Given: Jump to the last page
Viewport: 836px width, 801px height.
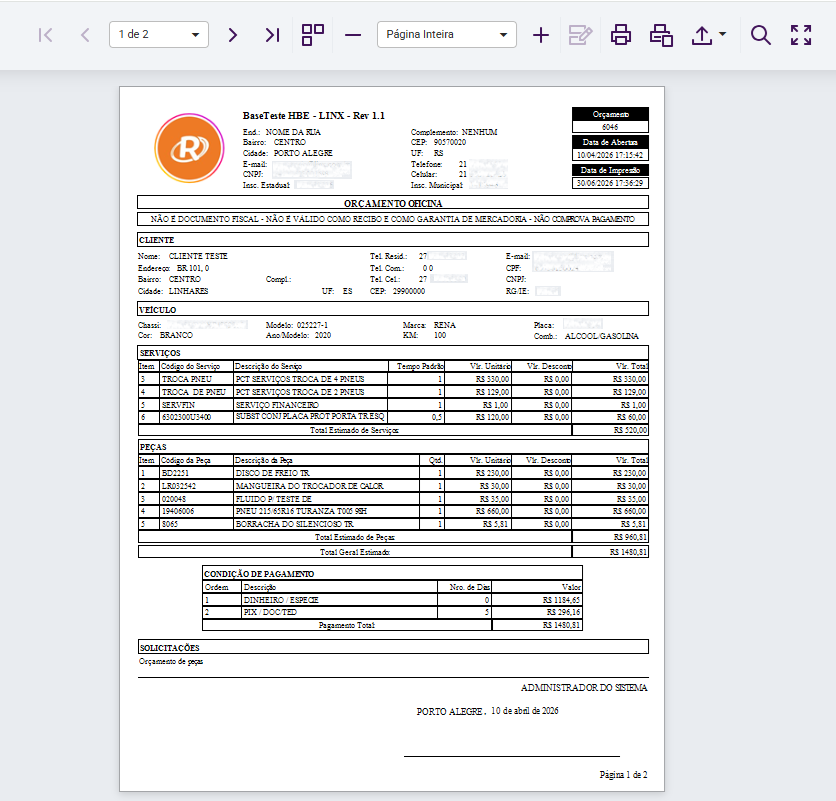Looking at the screenshot, I should 272,35.
